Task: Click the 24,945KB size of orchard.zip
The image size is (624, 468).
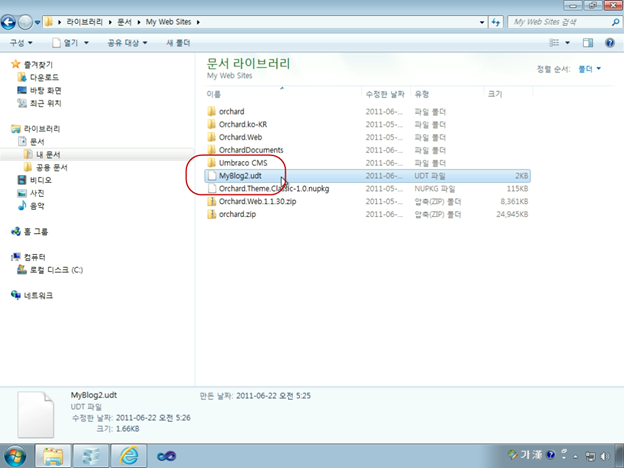Action: (512, 214)
